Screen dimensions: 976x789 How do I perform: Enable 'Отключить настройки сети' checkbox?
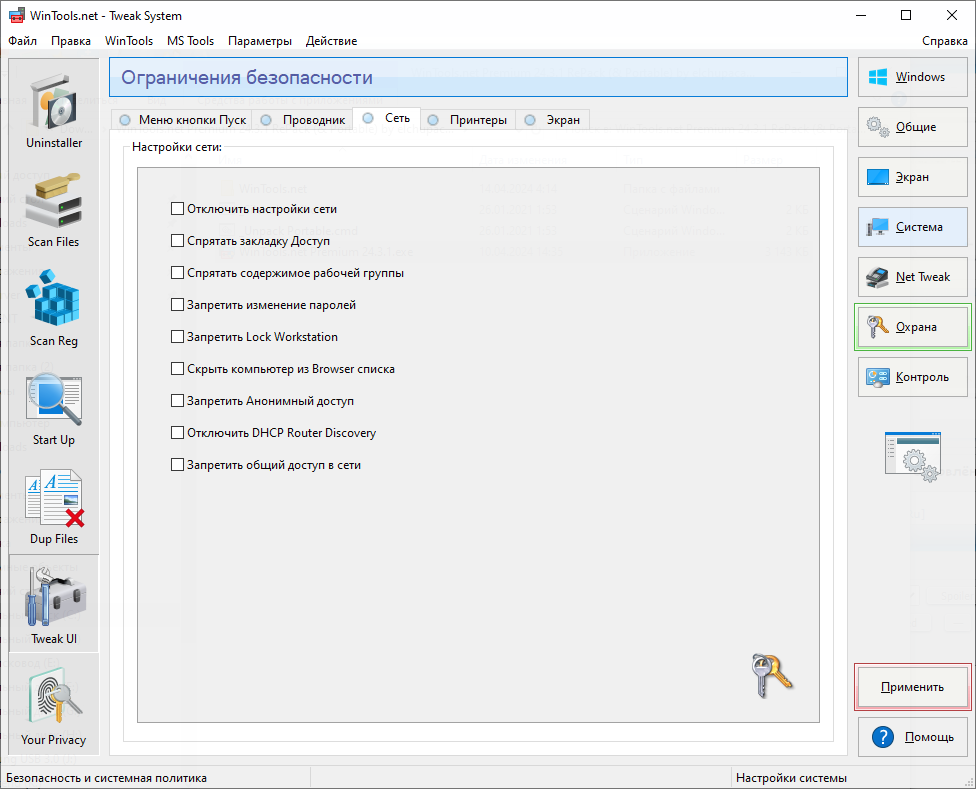click(178, 209)
